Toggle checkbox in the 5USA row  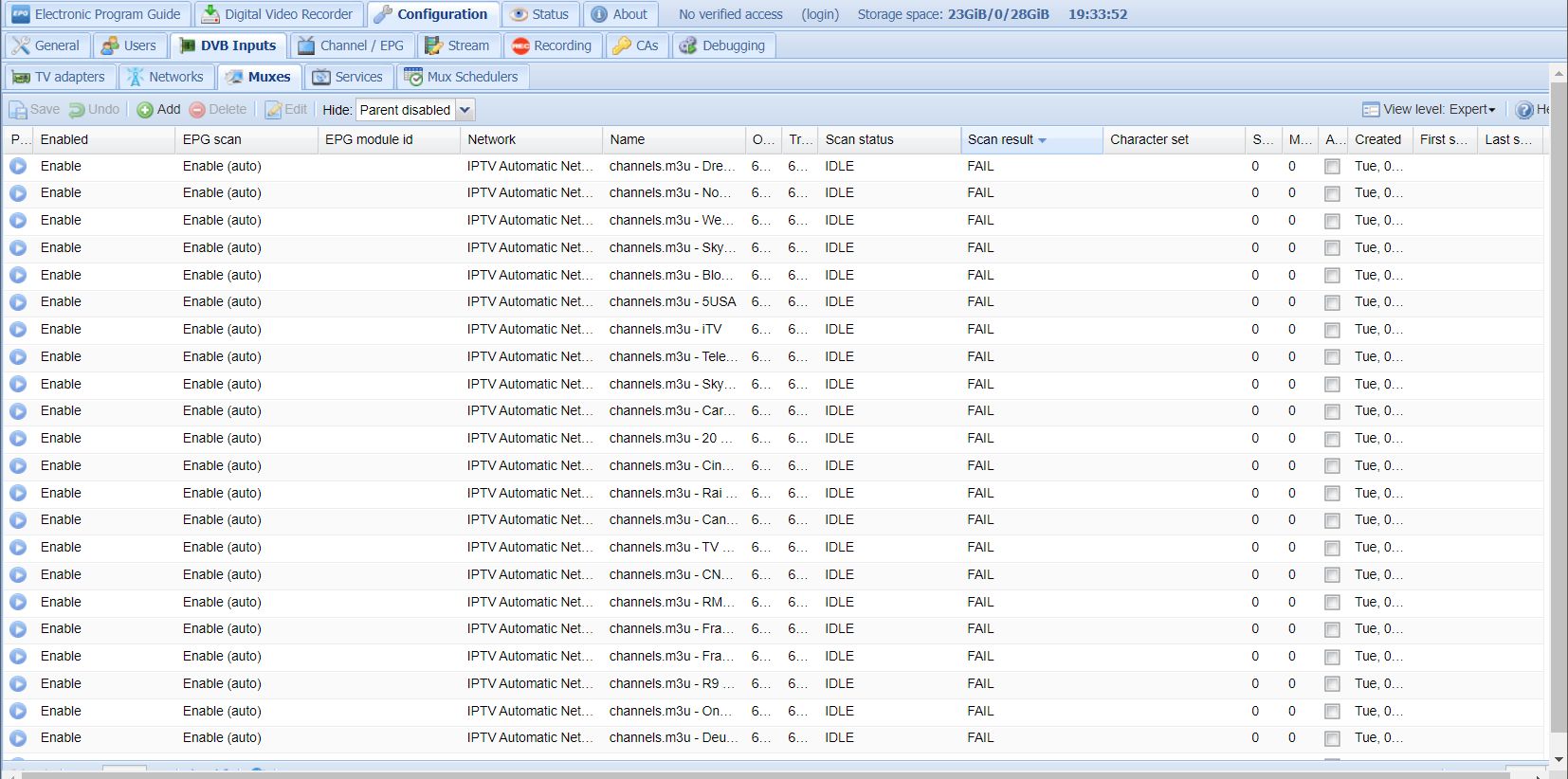pos(1332,303)
